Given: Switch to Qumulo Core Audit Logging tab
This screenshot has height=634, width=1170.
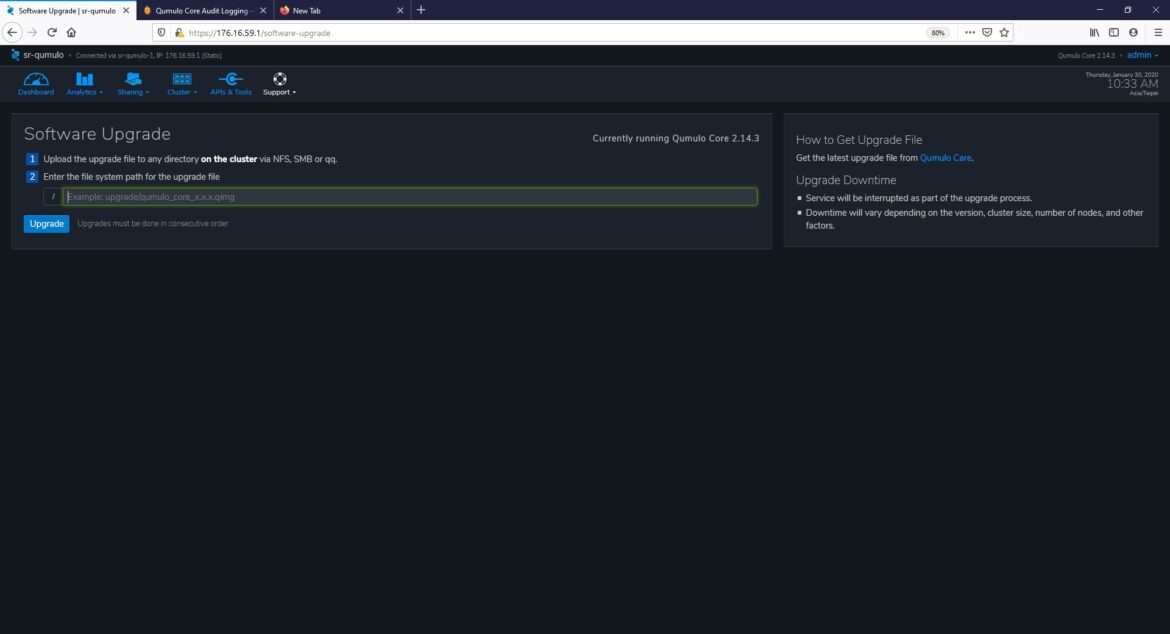Looking at the screenshot, I should tap(203, 10).
